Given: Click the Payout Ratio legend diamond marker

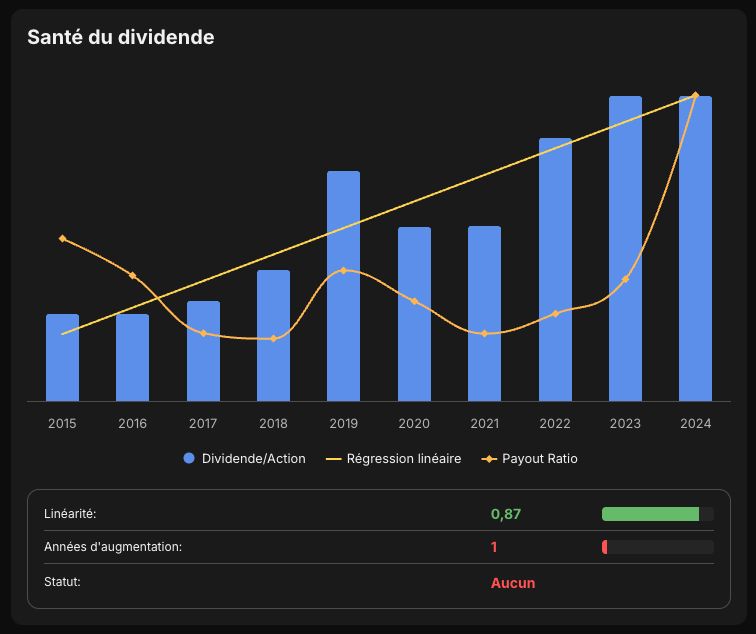Looking at the screenshot, I should 489,459.
